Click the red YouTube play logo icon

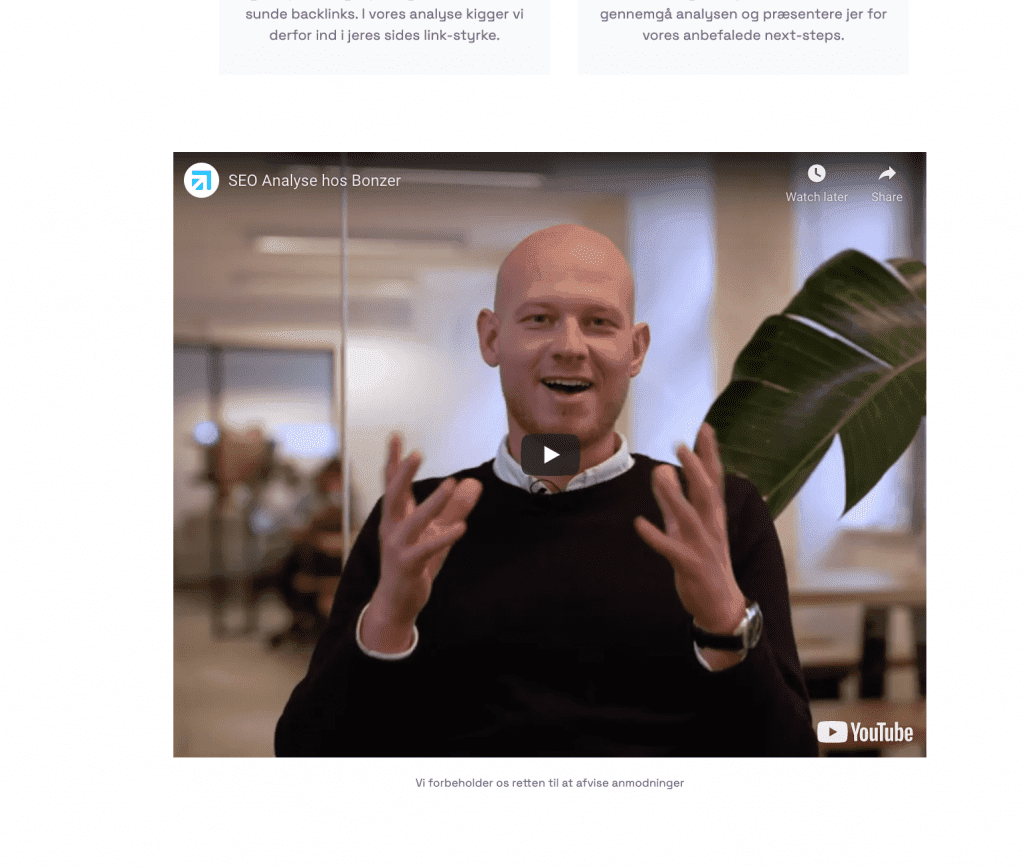click(x=832, y=732)
